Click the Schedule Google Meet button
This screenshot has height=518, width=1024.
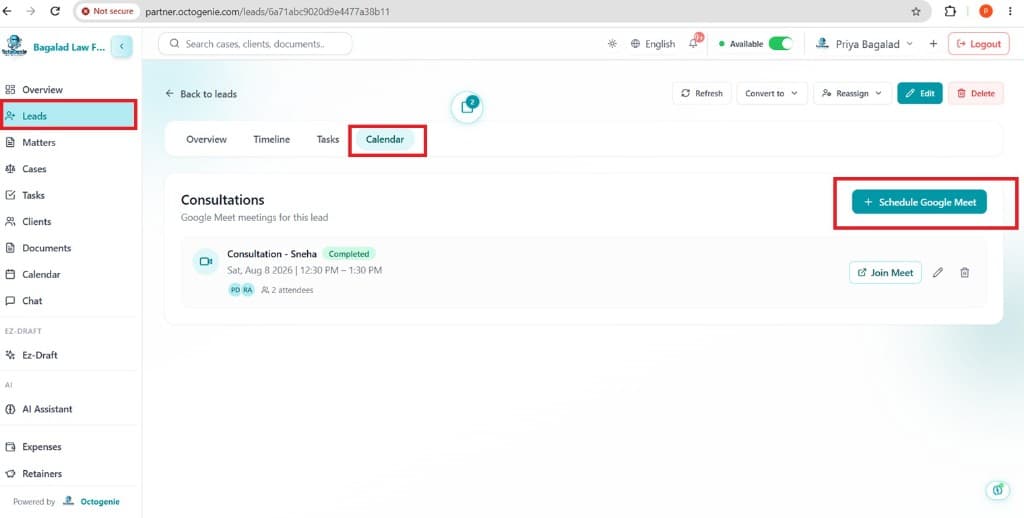pyautogui.click(x=919, y=202)
